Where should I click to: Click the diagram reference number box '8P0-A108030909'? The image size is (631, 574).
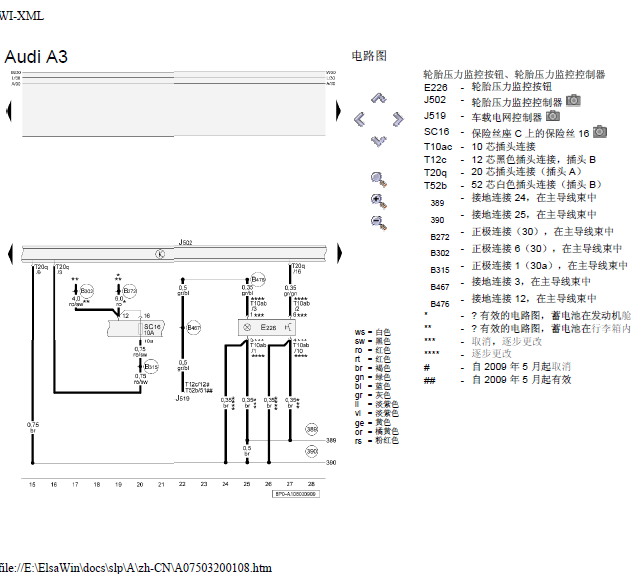[x=296, y=494]
